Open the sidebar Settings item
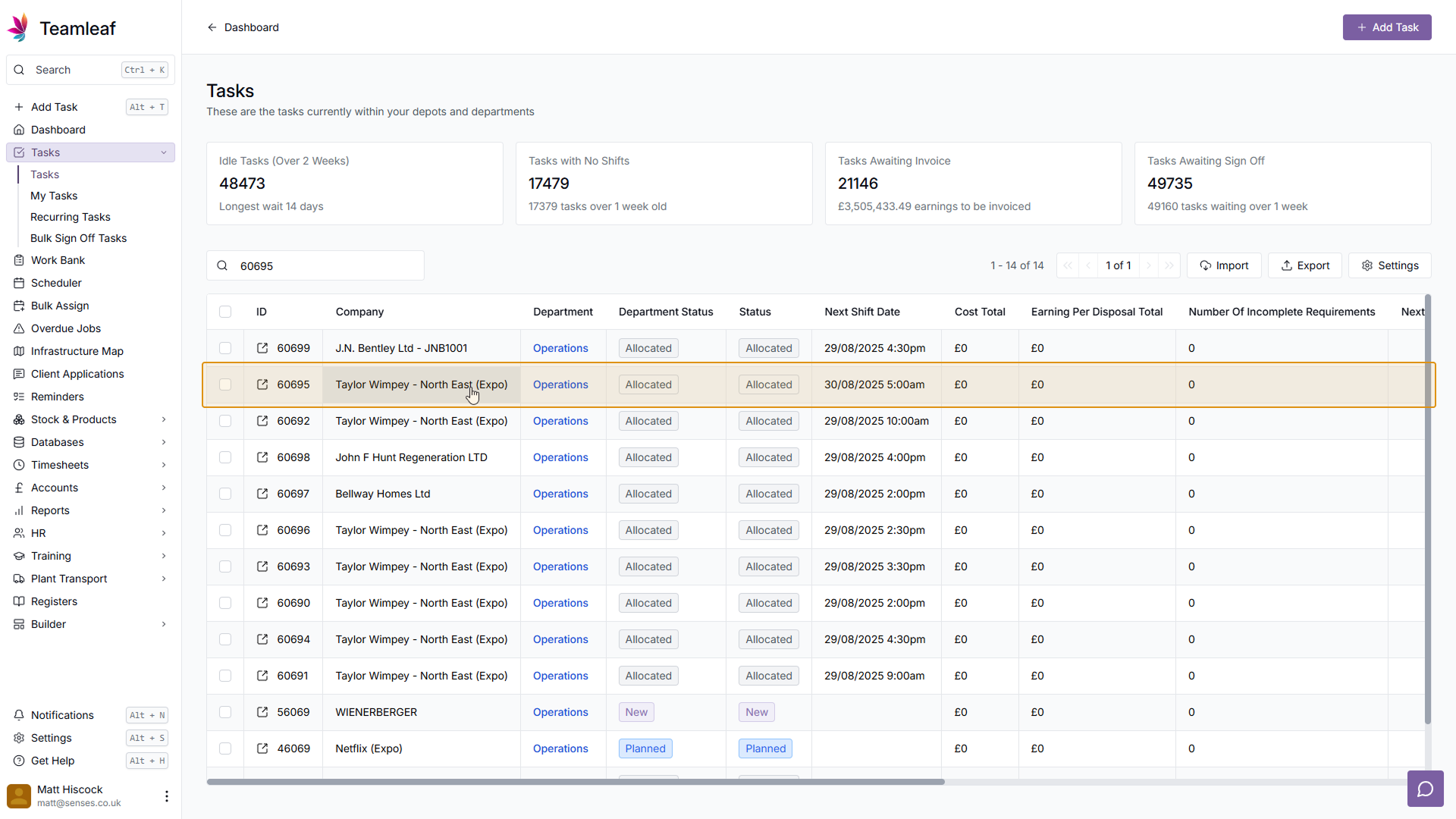 coord(90,738)
